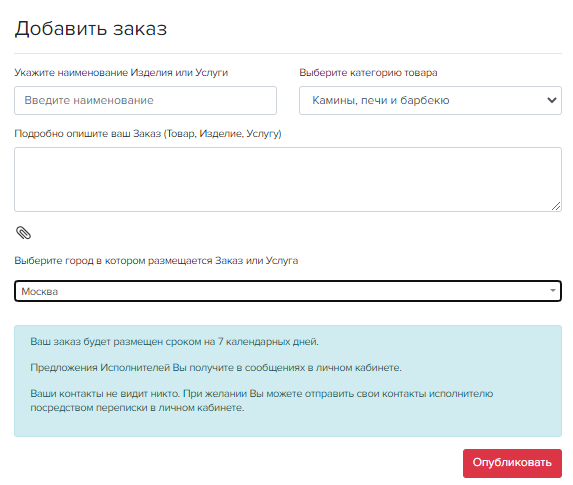Attach a file via the paperclip icon
The image size is (573, 485).
point(23,233)
